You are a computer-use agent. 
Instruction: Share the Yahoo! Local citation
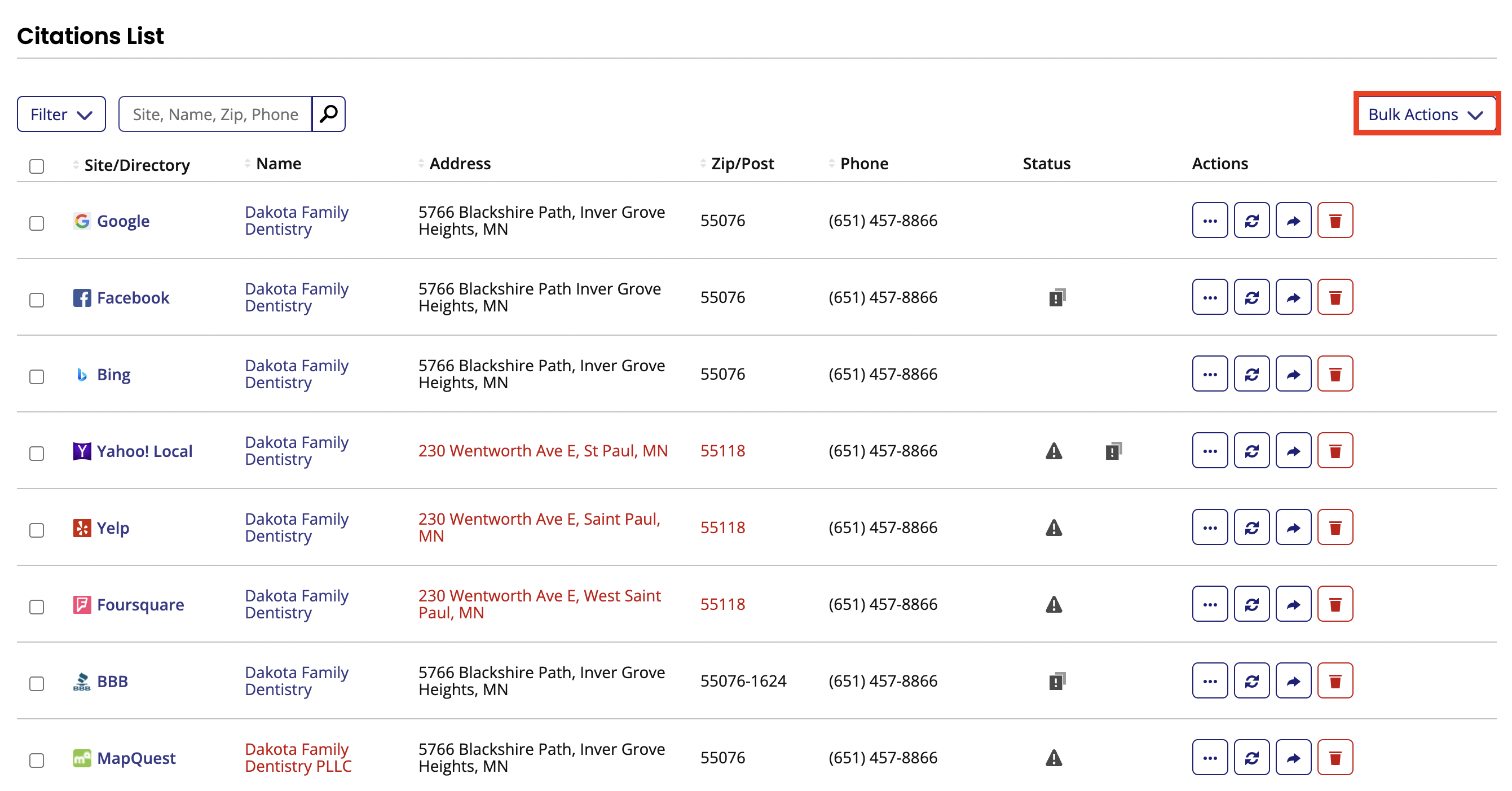[x=1293, y=450]
